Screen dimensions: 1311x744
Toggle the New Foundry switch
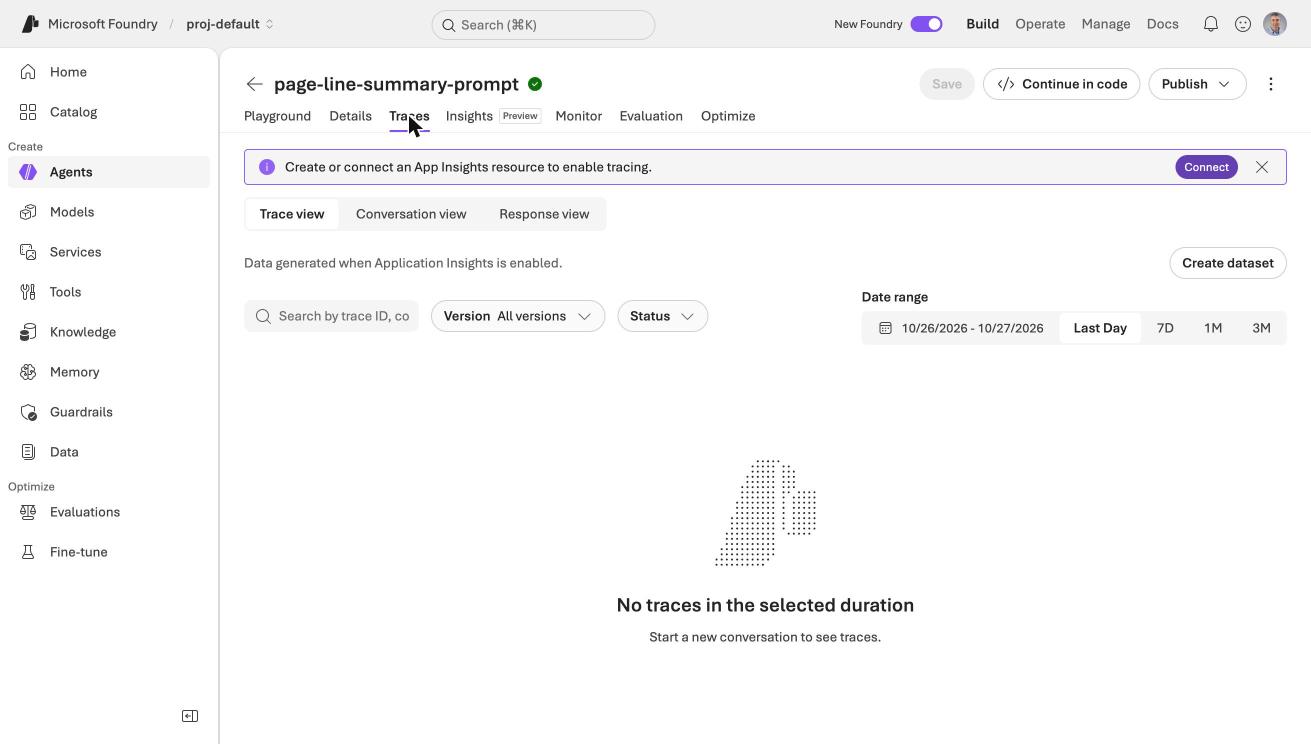926,24
